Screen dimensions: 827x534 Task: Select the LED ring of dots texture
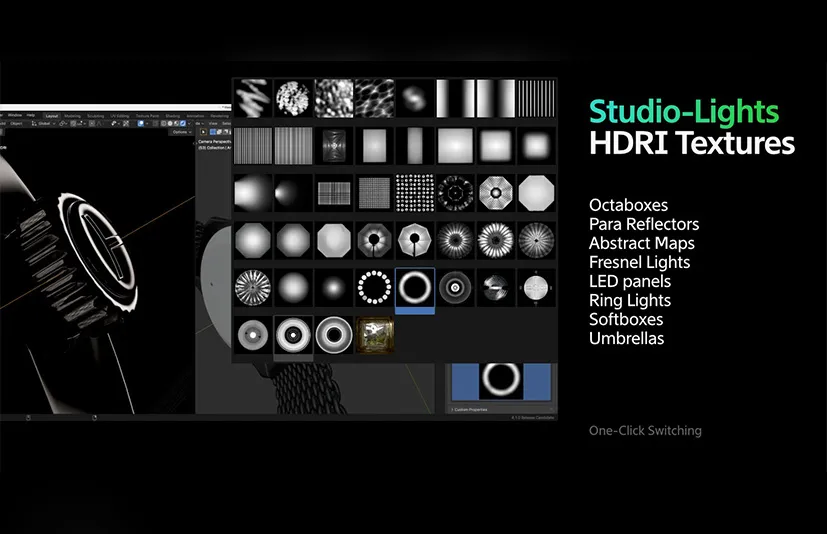pyautogui.click(x=374, y=288)
